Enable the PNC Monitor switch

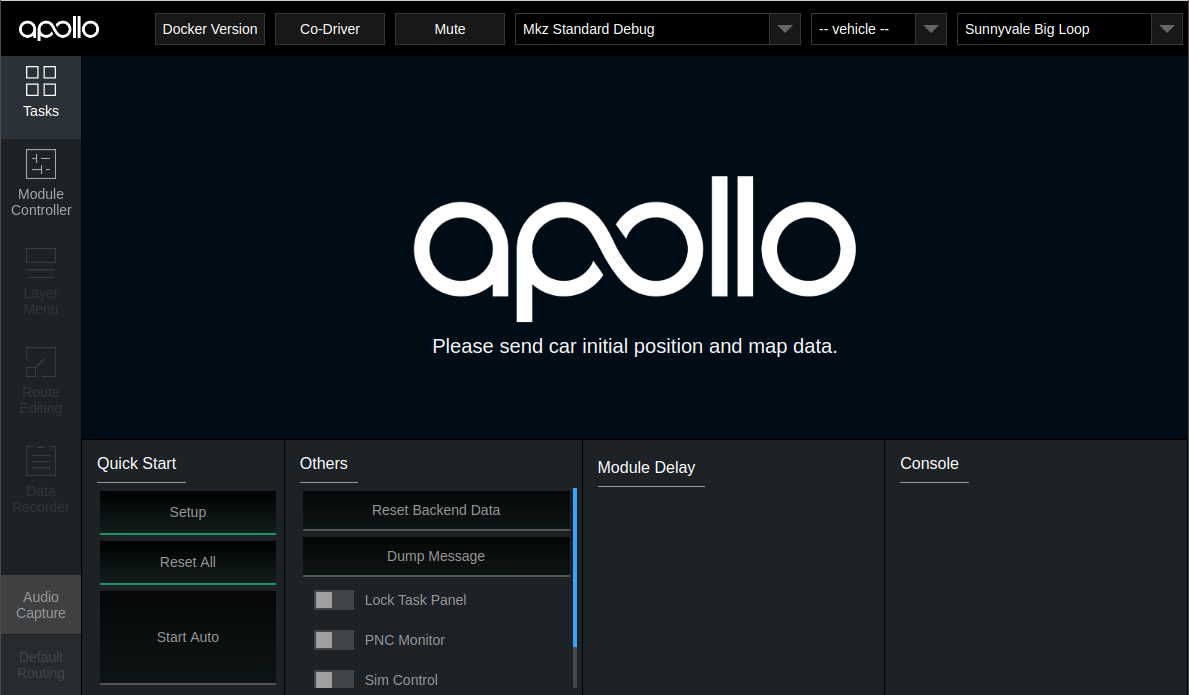[334, 640]
